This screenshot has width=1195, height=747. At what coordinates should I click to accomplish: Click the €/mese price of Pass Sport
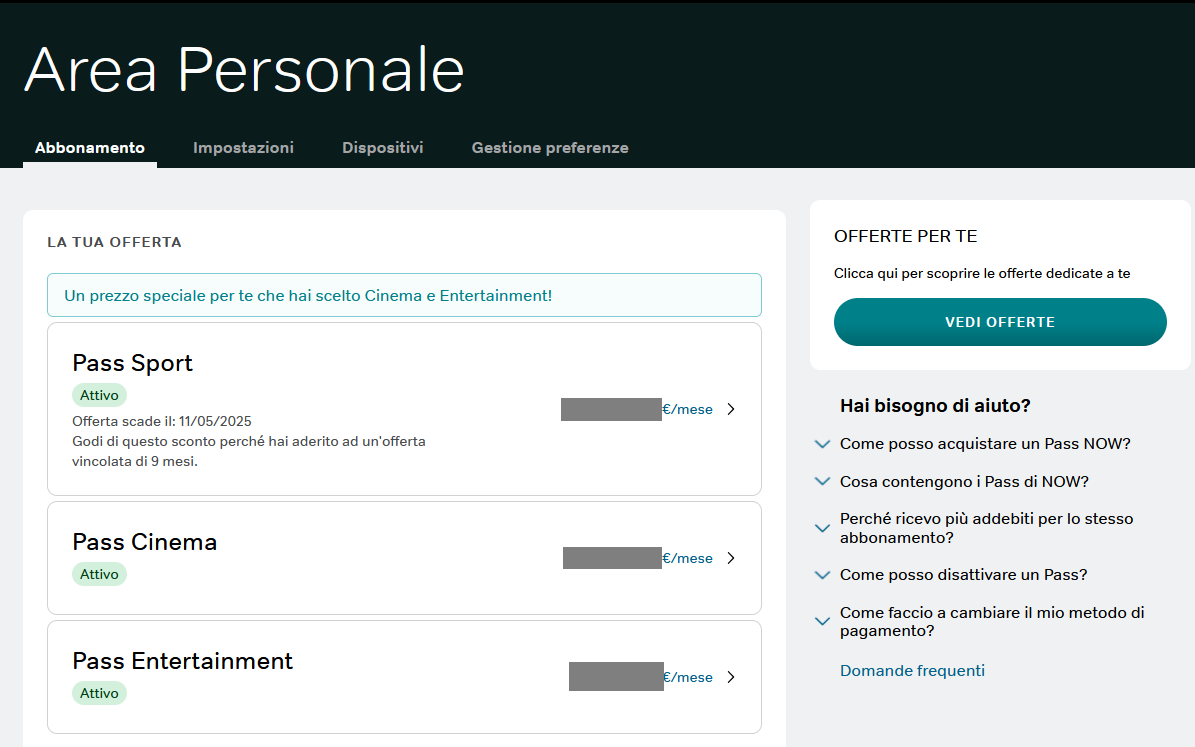(x=687, y=409)
